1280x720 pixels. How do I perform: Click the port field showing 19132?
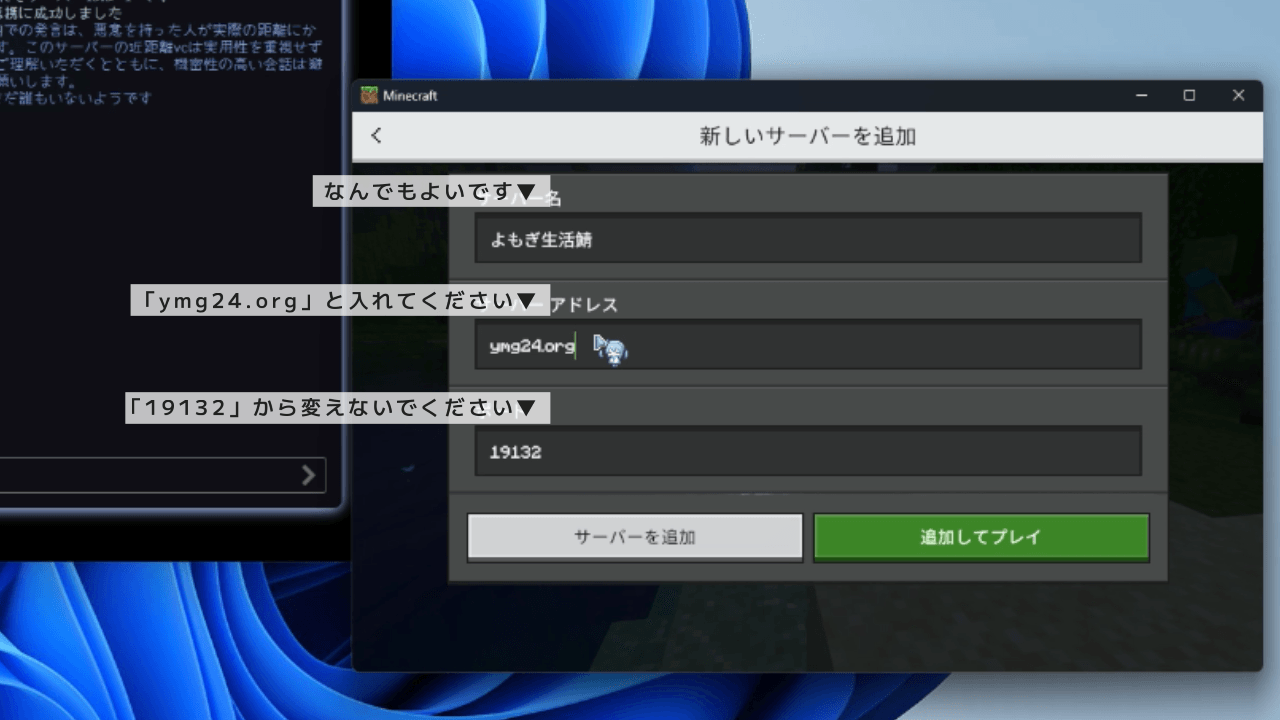coord(808,452)
